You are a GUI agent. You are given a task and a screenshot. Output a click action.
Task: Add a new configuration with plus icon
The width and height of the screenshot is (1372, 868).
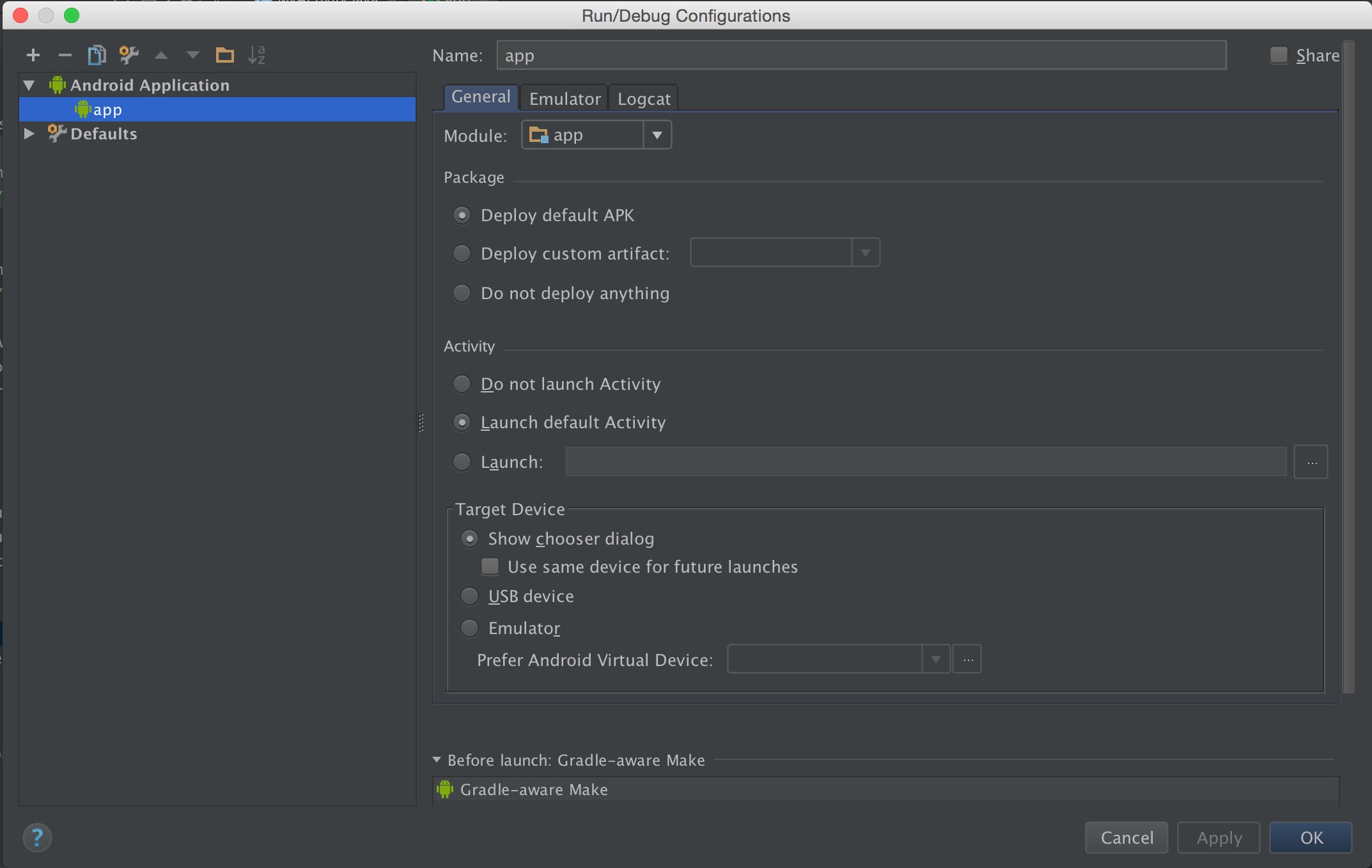pos(33,56)
